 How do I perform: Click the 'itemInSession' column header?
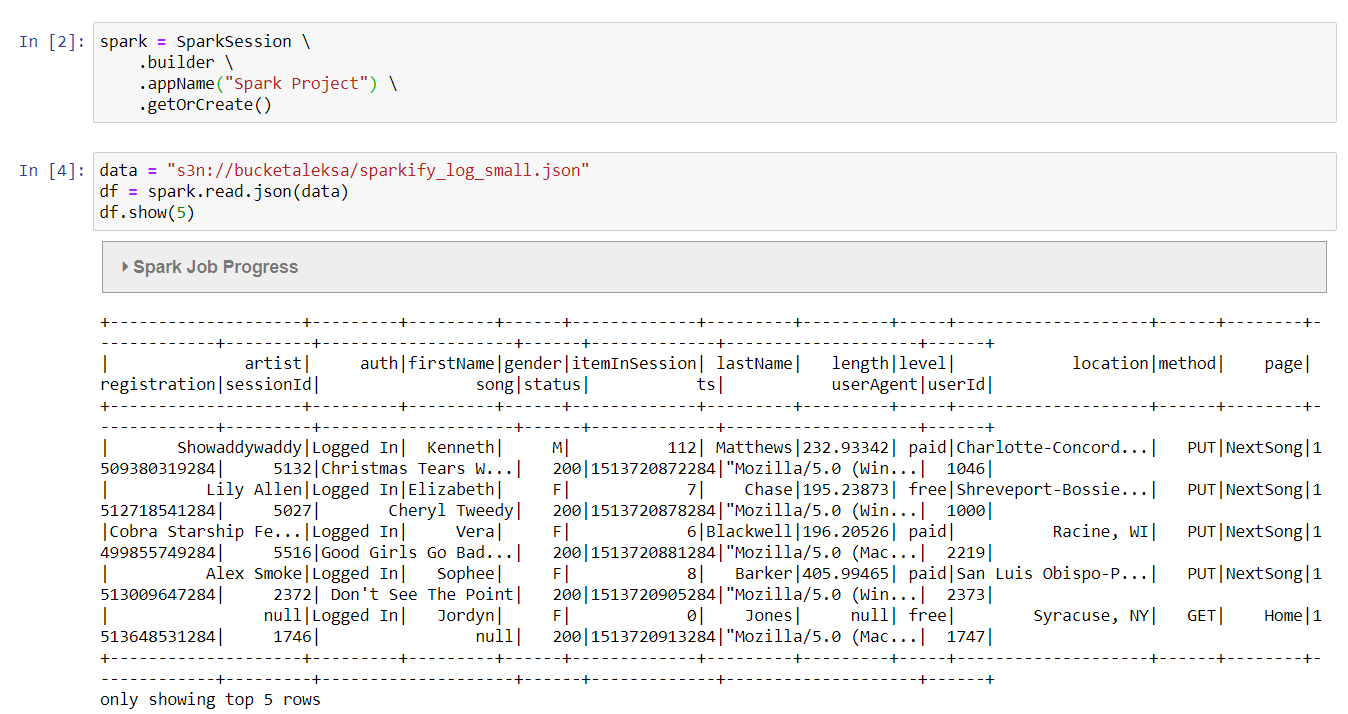tap(633, 364)
